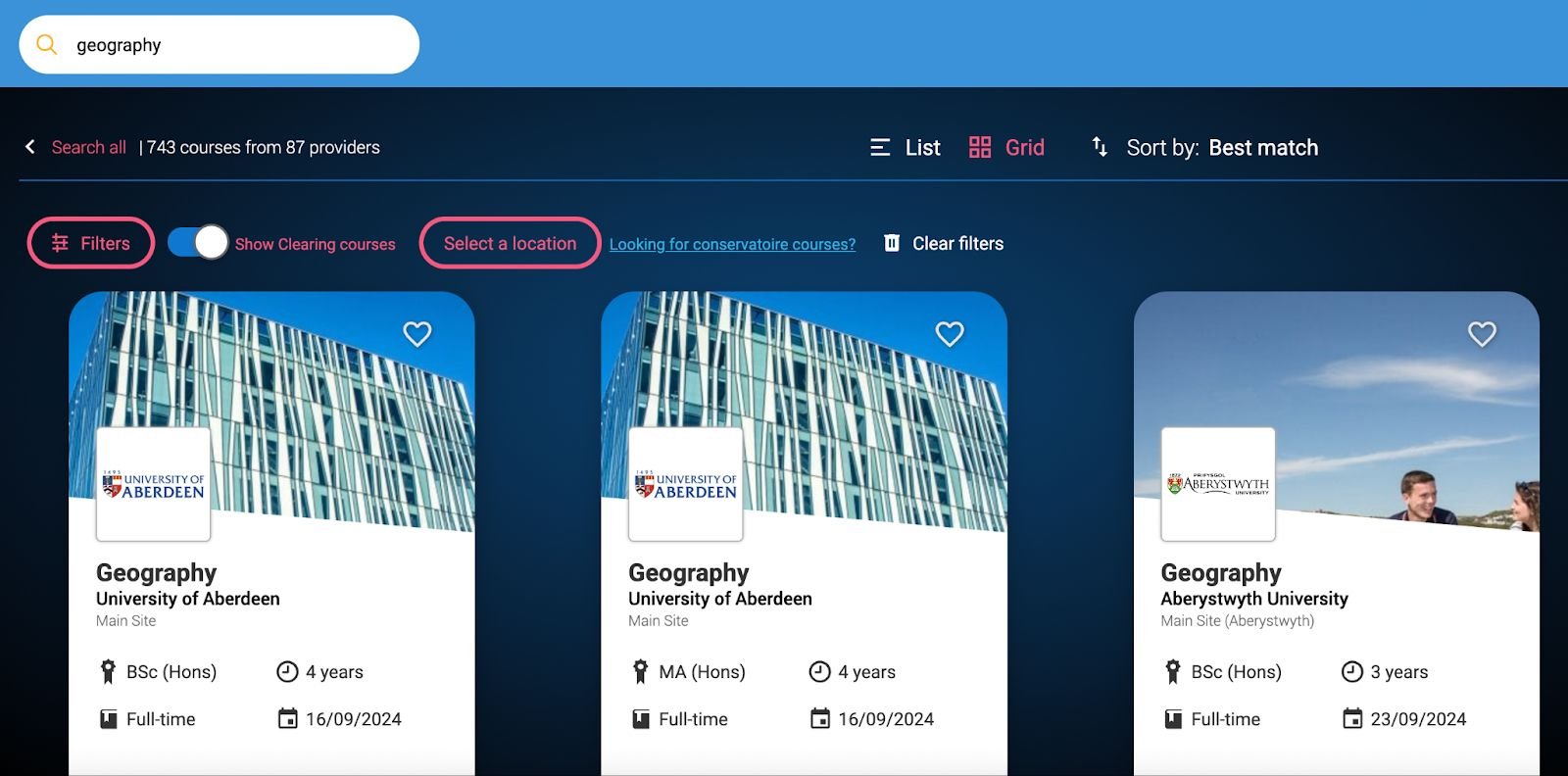
Task: Click the BSc (Hons) award icon on Aberdeen card
Action: pyautogui.click(x=108, y=672)
